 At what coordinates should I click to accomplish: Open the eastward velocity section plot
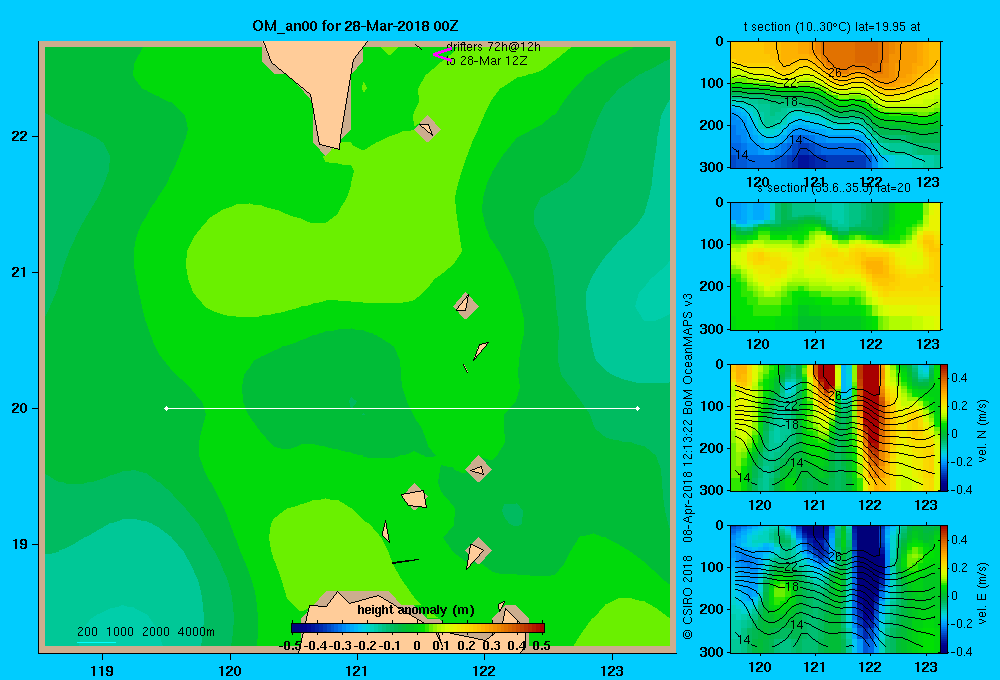835,589
